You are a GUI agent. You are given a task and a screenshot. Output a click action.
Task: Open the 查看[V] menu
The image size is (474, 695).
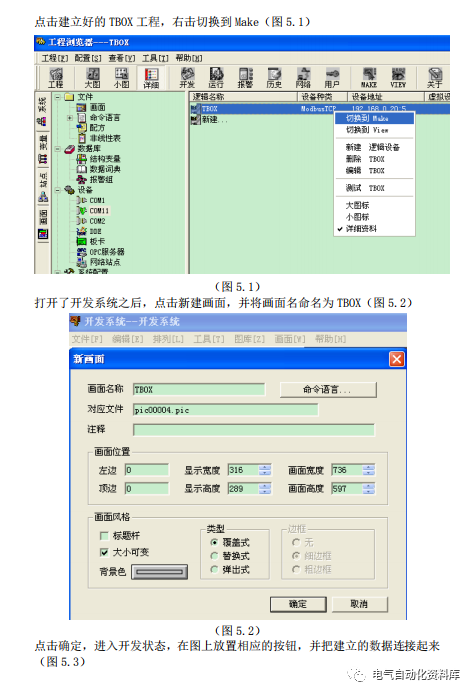click(x=121, y=58)
